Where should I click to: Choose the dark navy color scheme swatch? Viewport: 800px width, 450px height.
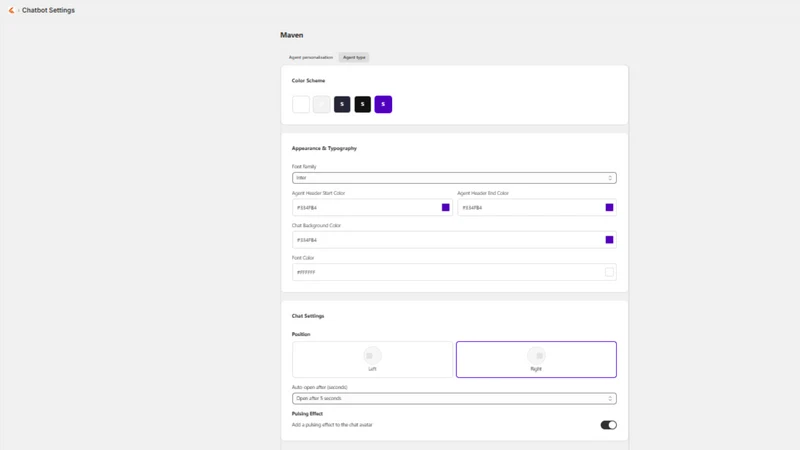click(x=342, y=104)
